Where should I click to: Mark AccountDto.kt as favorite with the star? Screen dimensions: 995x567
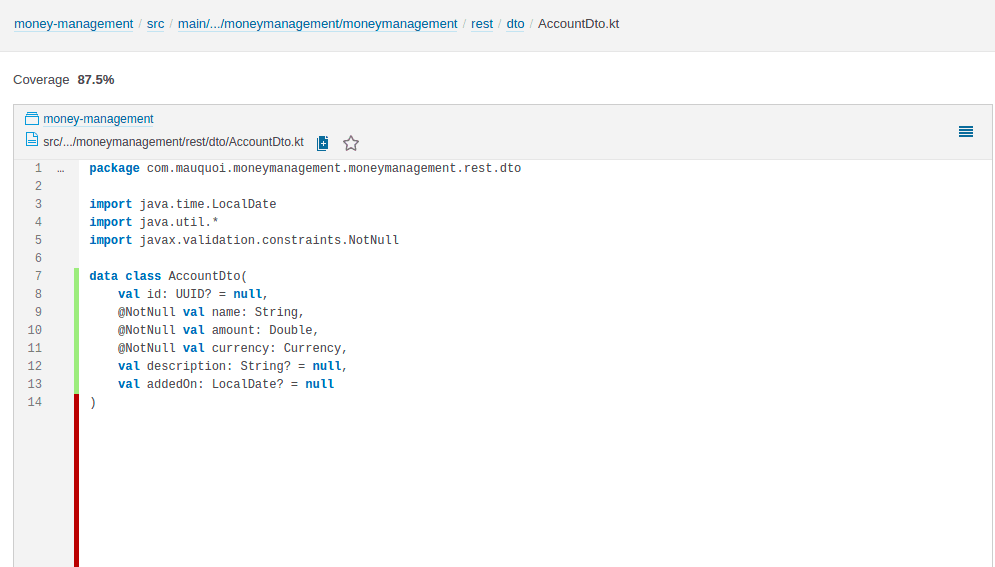pyautogui.click(x=351, y=143)
